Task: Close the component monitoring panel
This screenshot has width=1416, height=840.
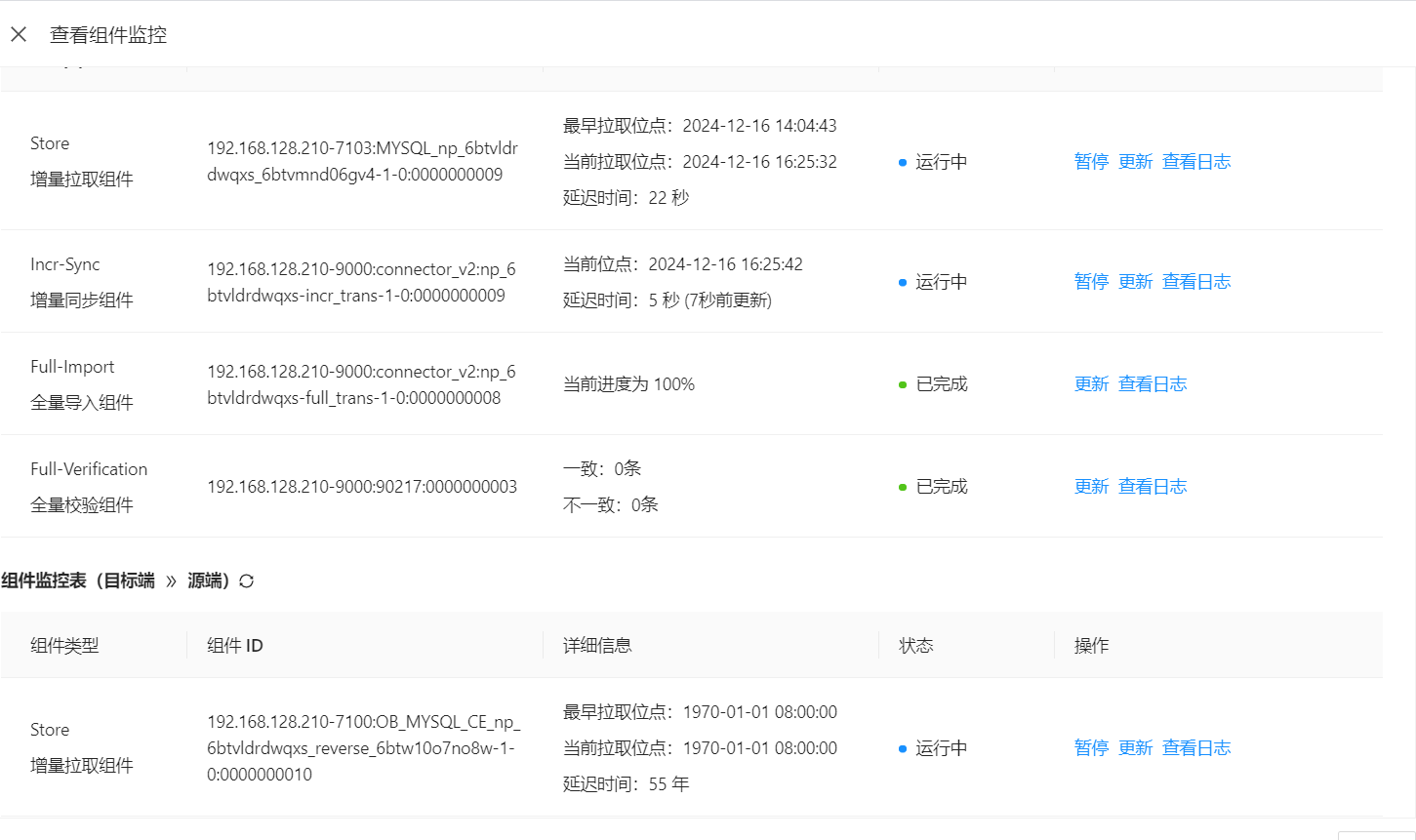Action: tap(19, 35)
